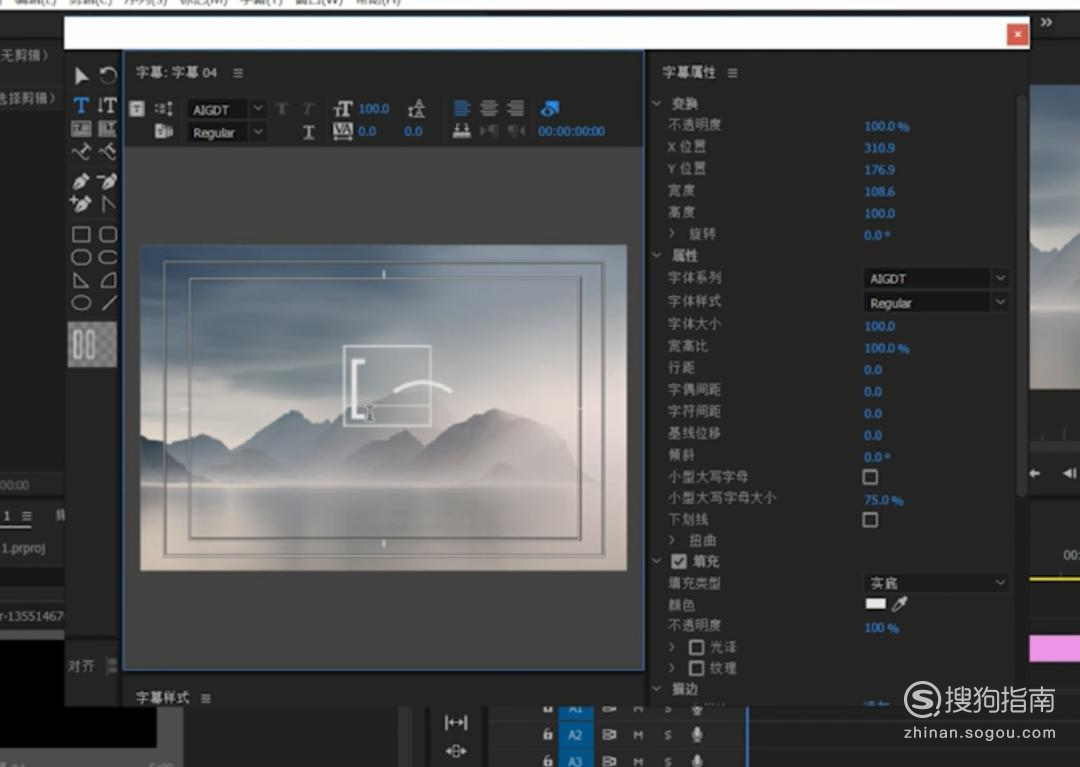Select the Rectangle shape tool
The image size is (1080, 767).
click(x=81, y=234)
